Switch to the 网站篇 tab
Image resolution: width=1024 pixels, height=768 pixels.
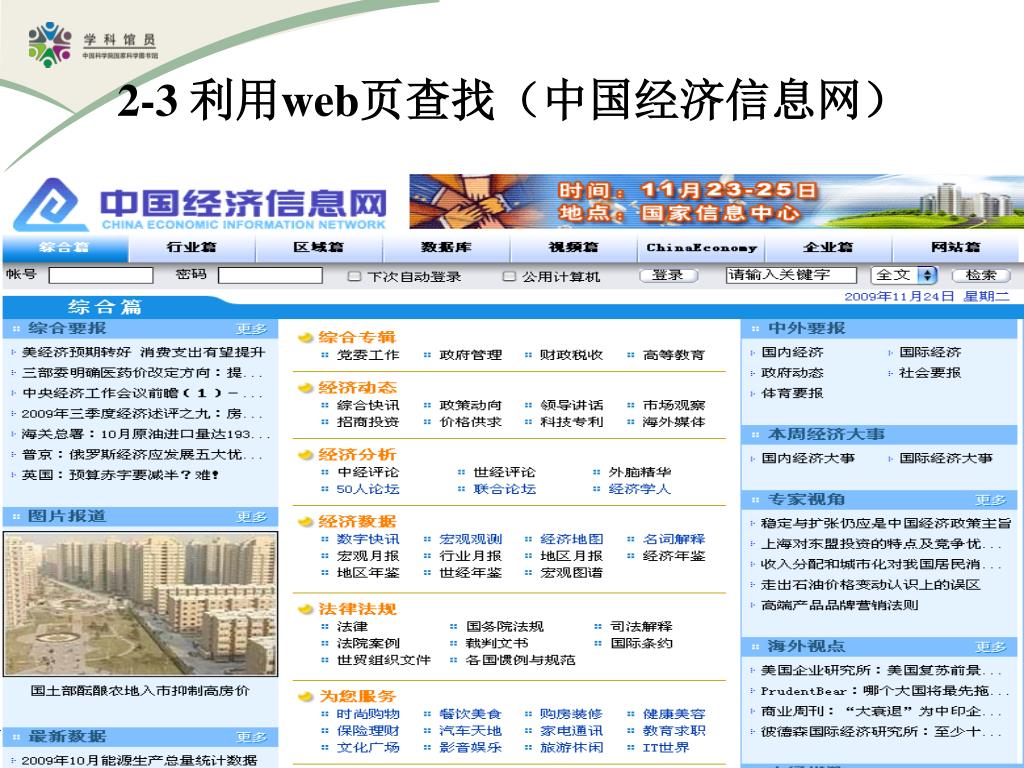[x=955, y=248]
